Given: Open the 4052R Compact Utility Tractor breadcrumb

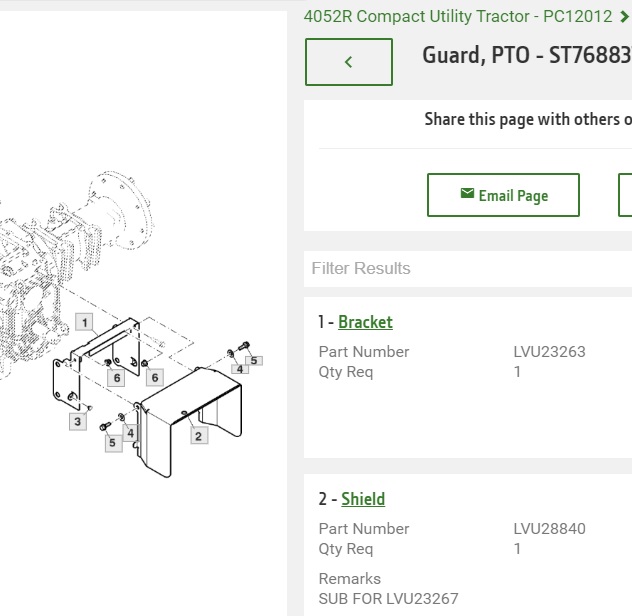Looking at the screenshot, I should click(x=458, y=17).
